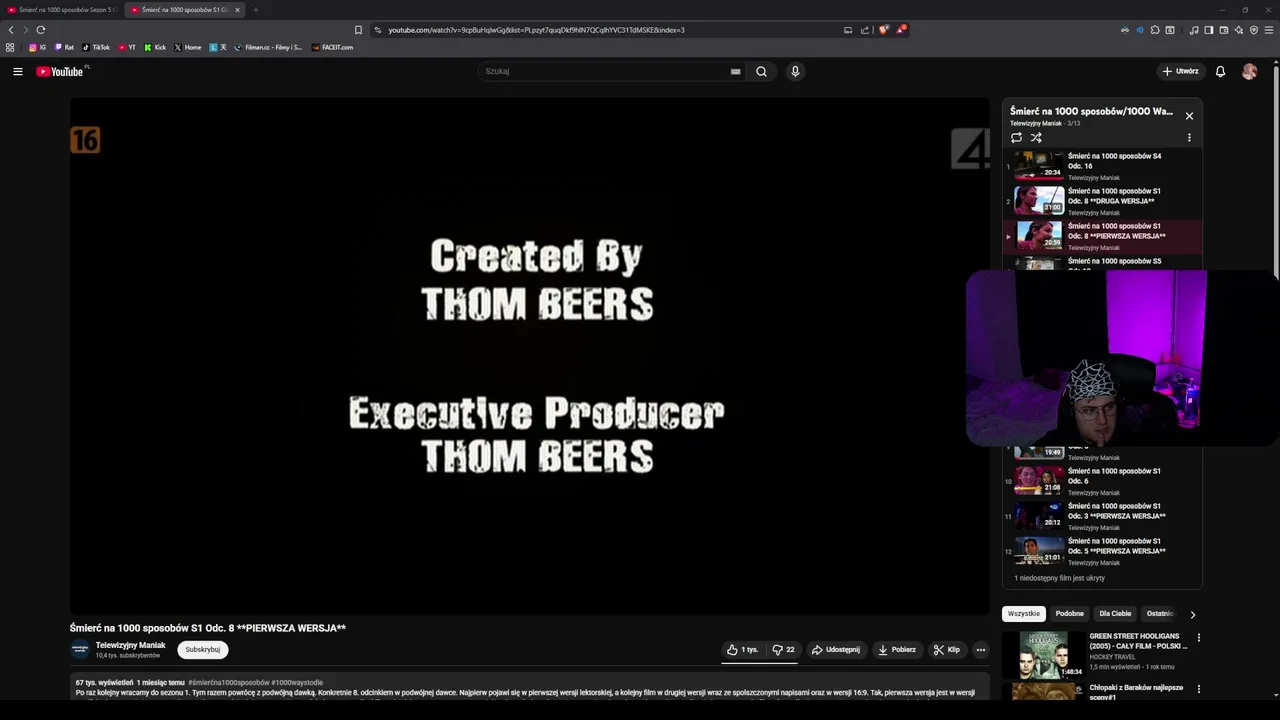Image resolution: width=1280 pixels, height=720 pixels.
Task: Open a new browser tab
Action: point(255,10)
